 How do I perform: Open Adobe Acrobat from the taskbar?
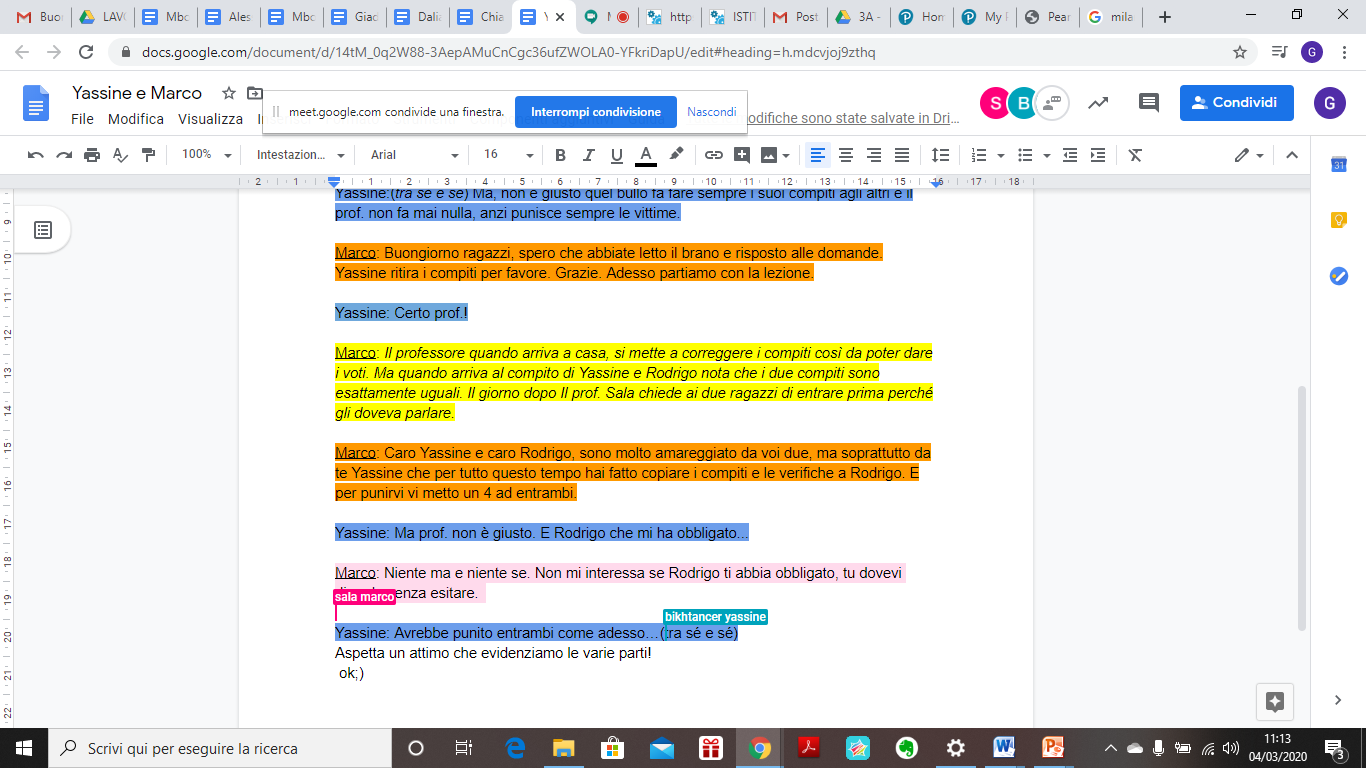click(x=809, y=748)
